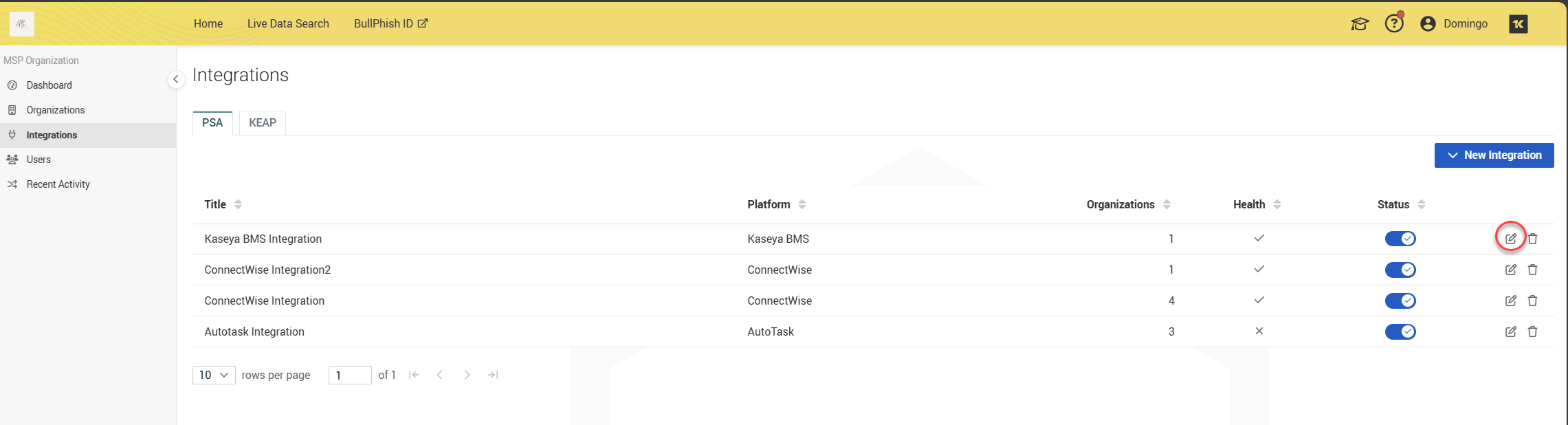
Task: Open the Kaseya K app launcher
Action: coord(1518,24)
